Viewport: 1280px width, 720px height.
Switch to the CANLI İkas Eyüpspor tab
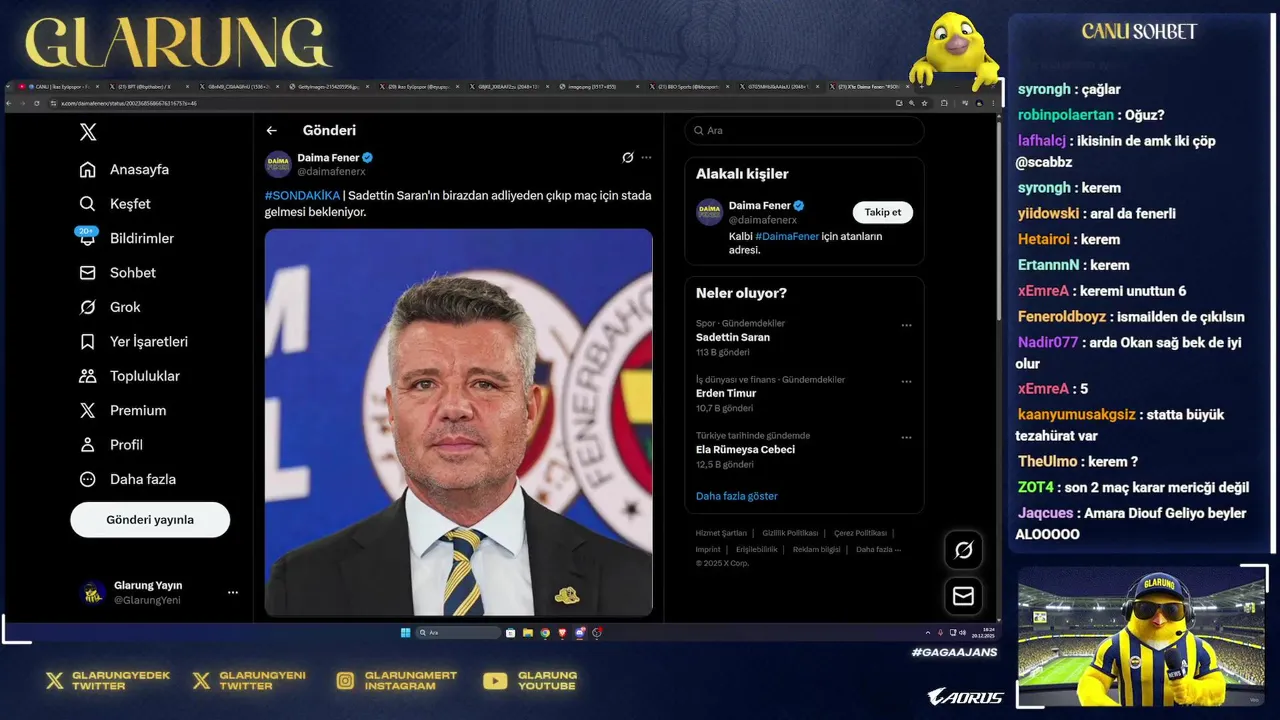coord(58,87)
